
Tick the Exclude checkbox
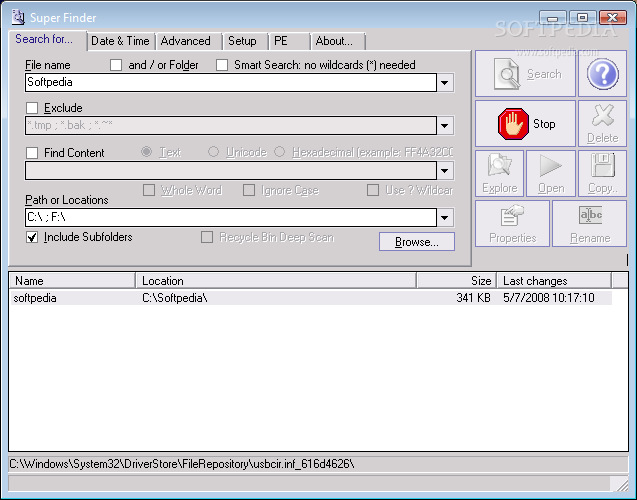click(x=32, y=108)
